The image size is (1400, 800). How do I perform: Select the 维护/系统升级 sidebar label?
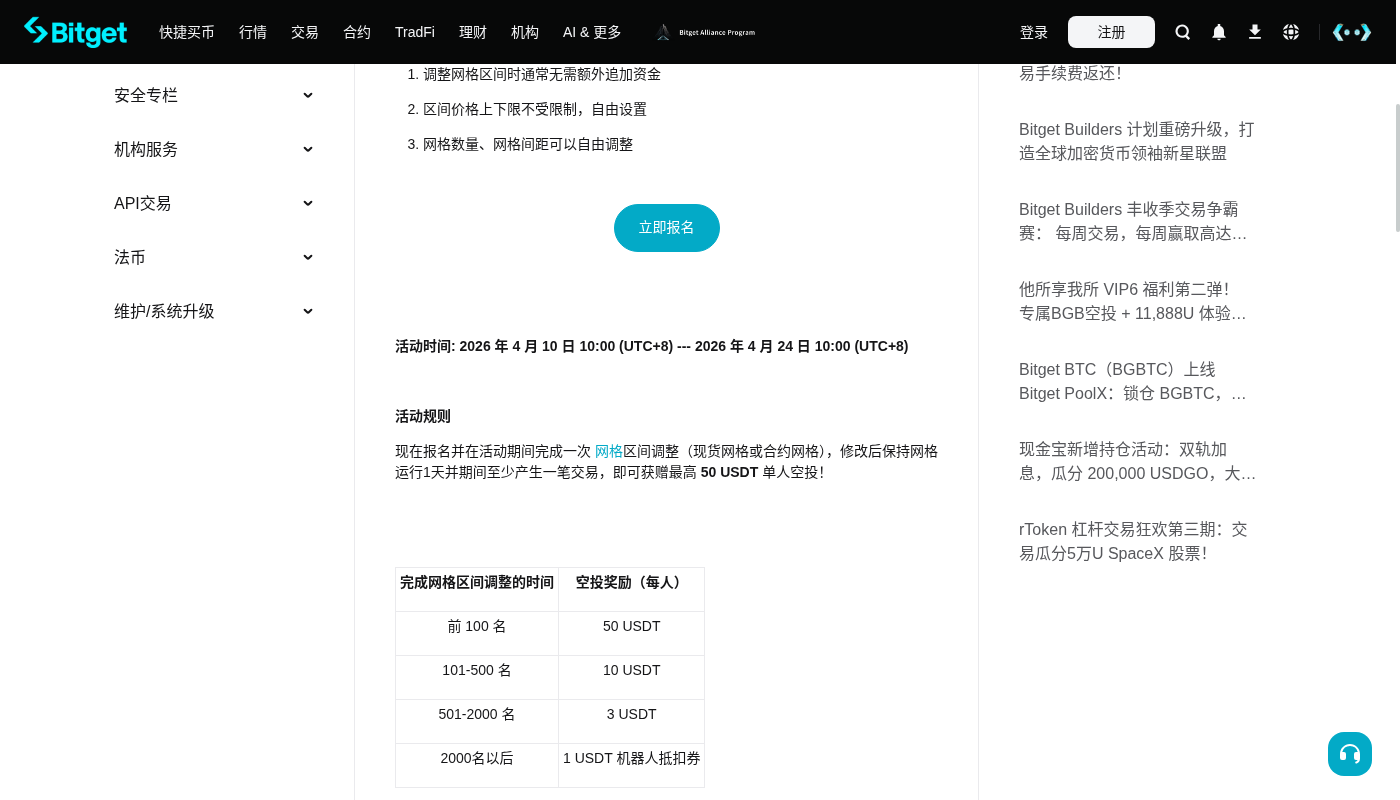tap(164, 311)
